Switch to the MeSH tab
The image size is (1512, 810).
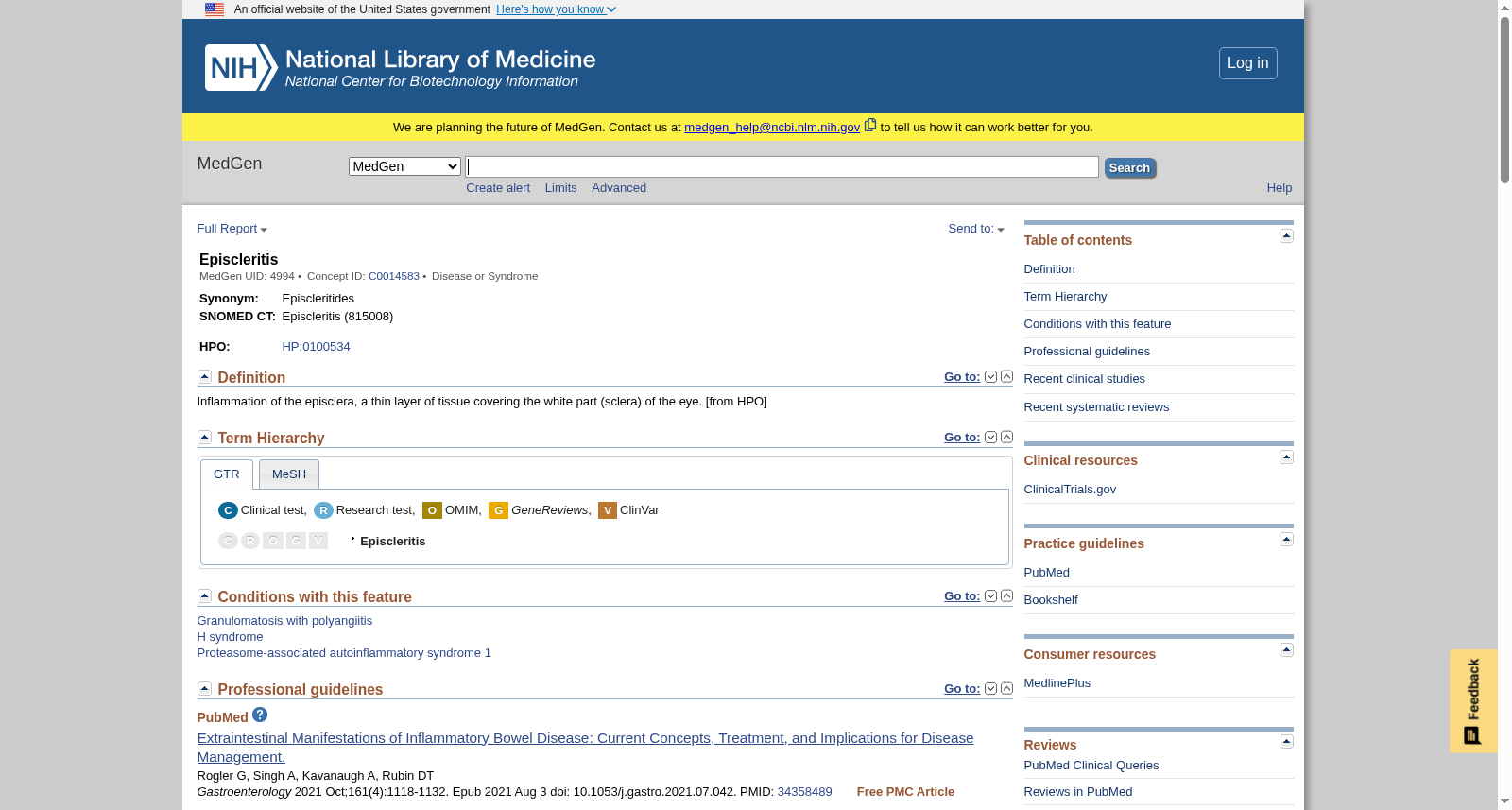[x=289, y=474]
